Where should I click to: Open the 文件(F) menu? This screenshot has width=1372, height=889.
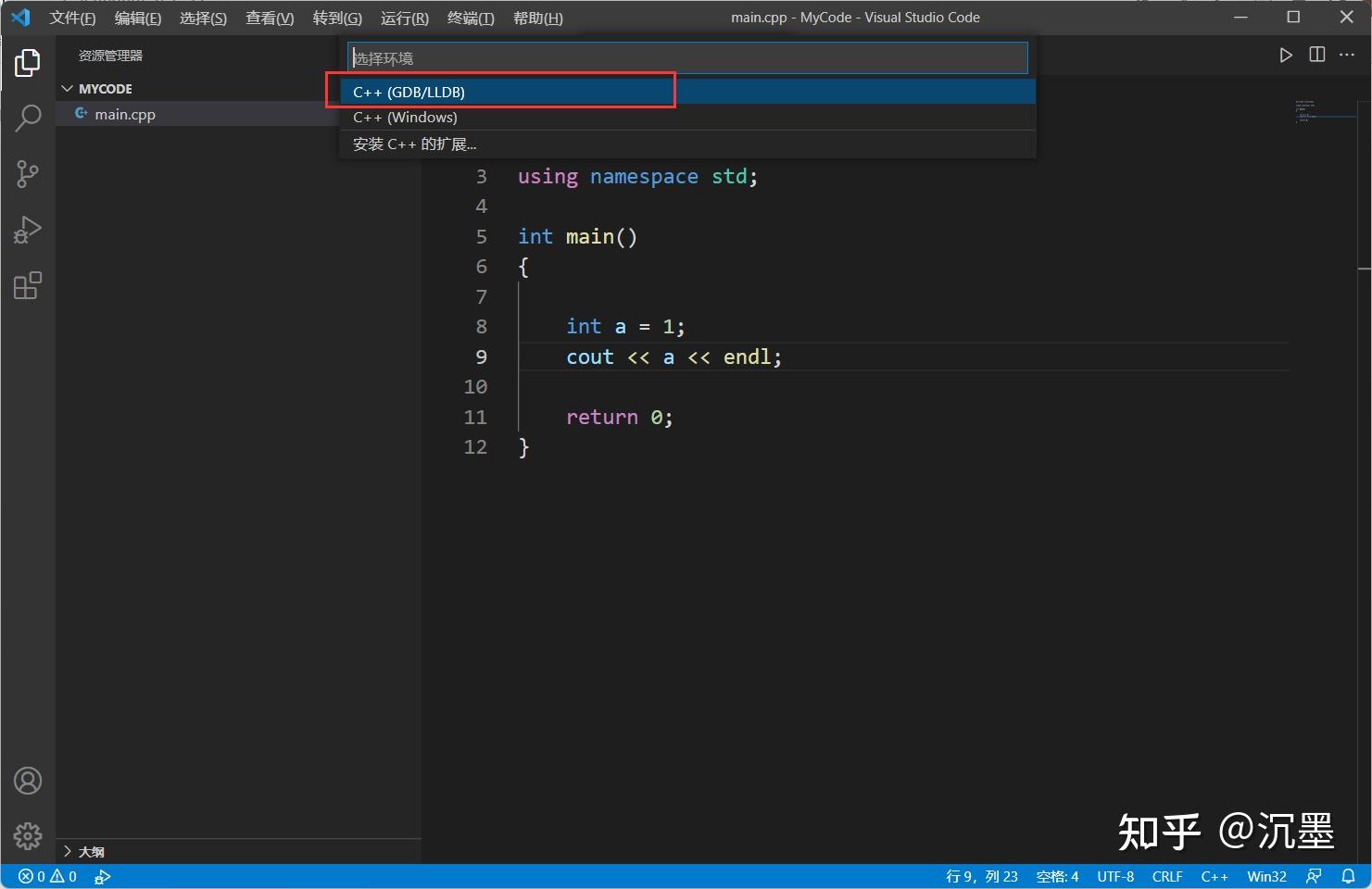tap(72, 18)
